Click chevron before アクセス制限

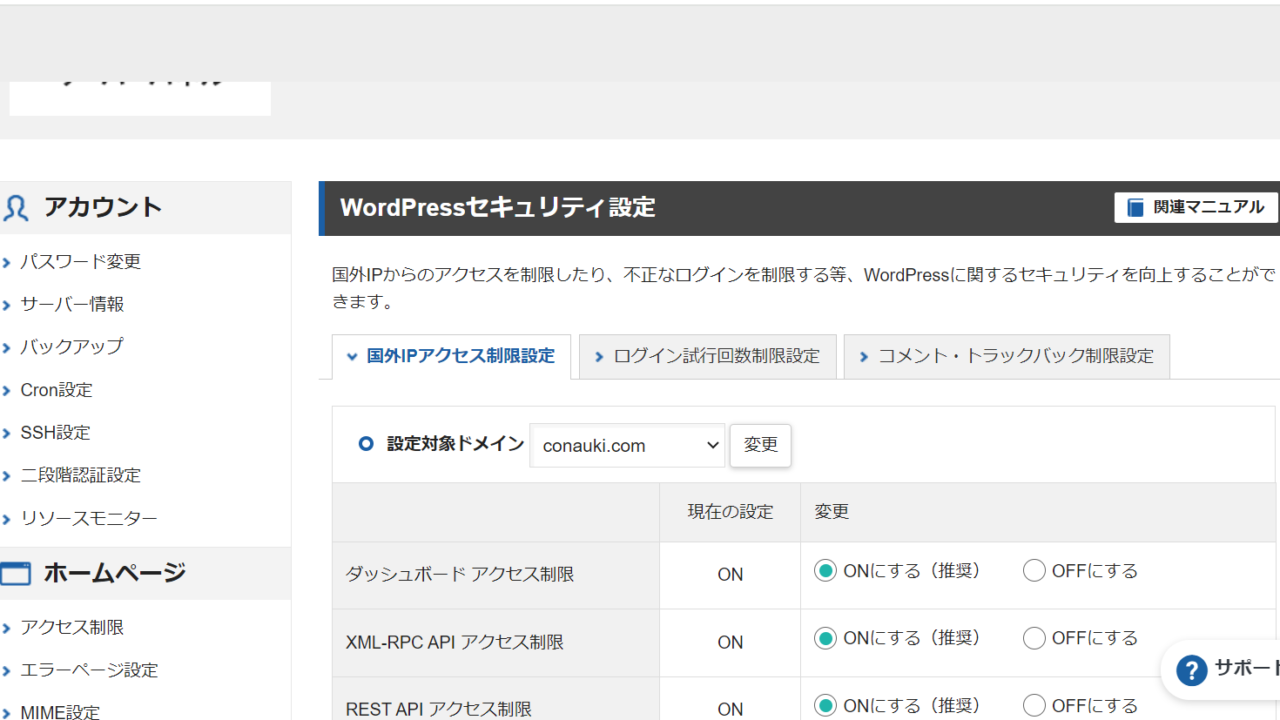click(x=7, y=629)
